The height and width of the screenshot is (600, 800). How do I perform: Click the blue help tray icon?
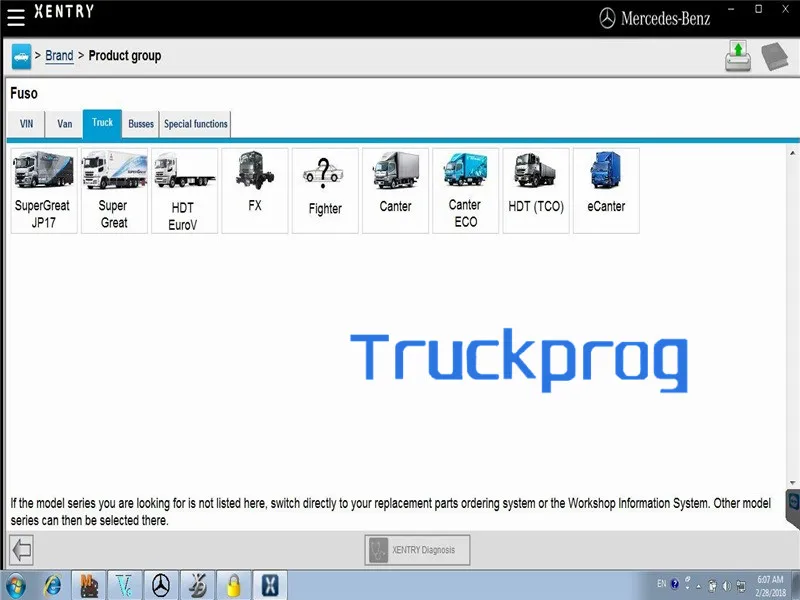(674, 584)
